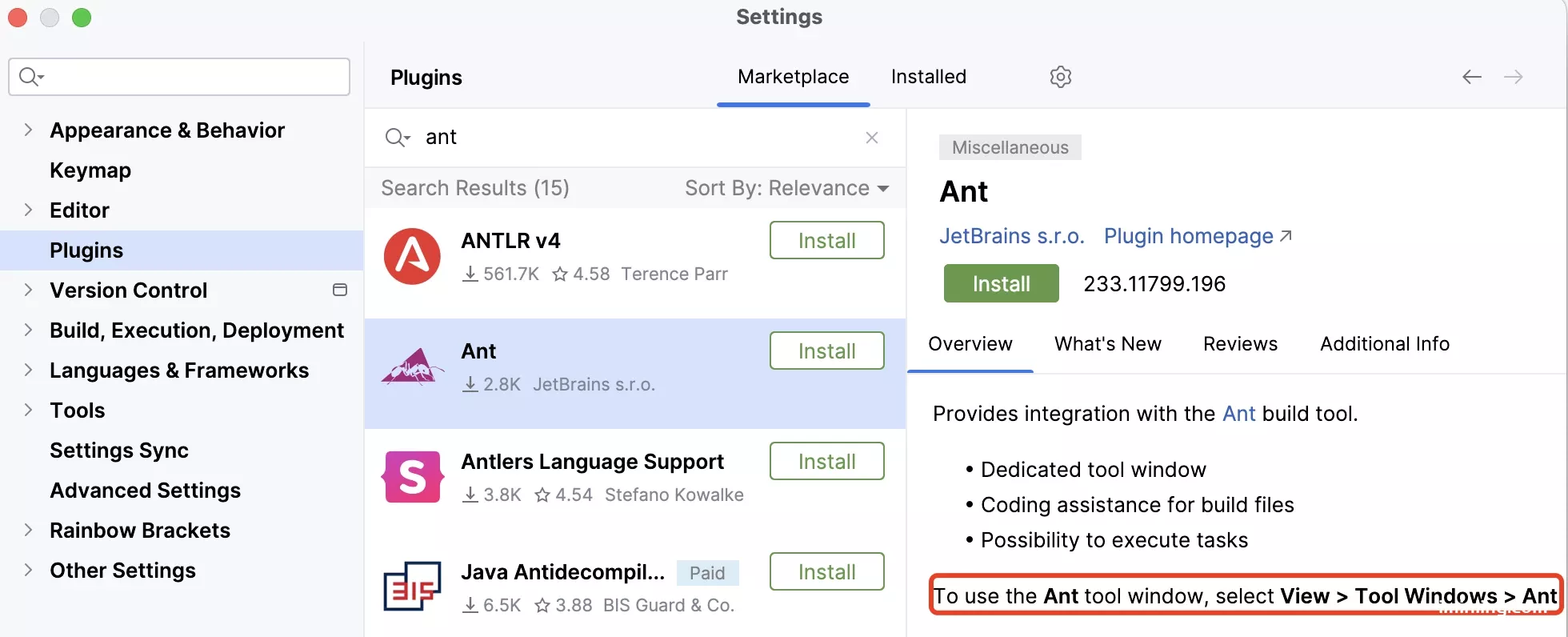Click the Java Antidecompiler plugin icon

[412, 587]
